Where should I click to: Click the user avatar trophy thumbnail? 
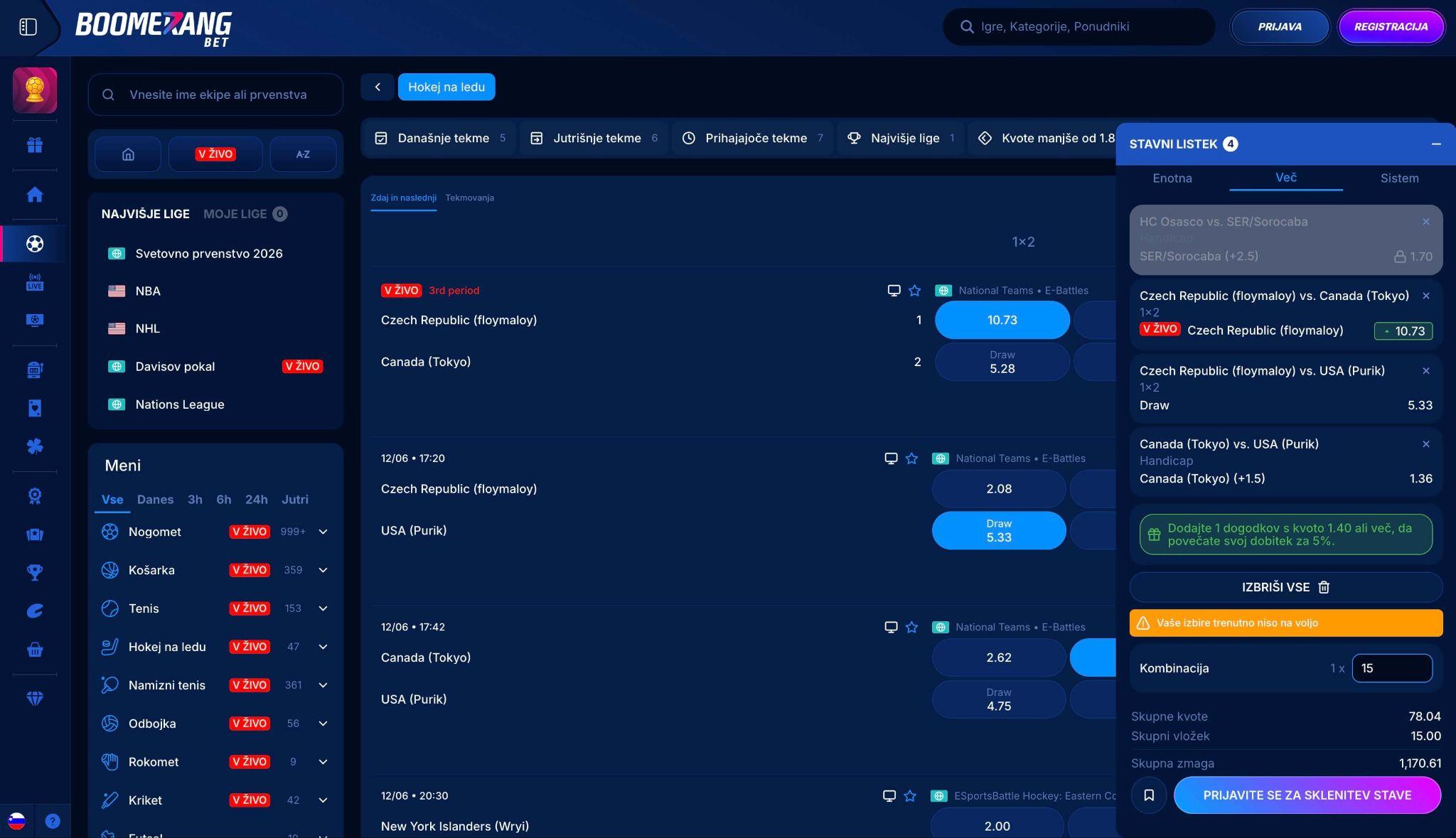(x=35, y=90)
